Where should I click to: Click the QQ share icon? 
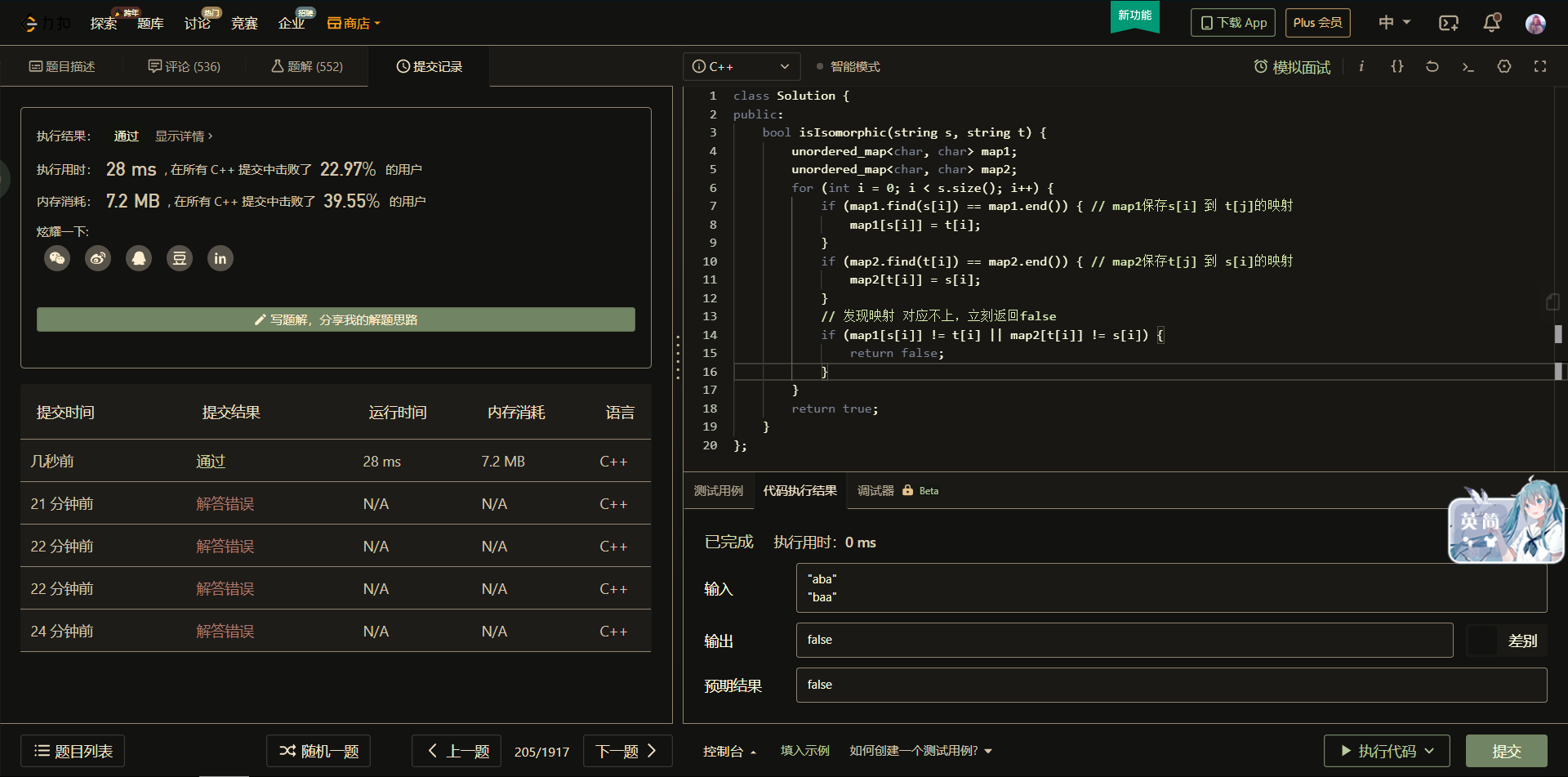pos(139,259)
